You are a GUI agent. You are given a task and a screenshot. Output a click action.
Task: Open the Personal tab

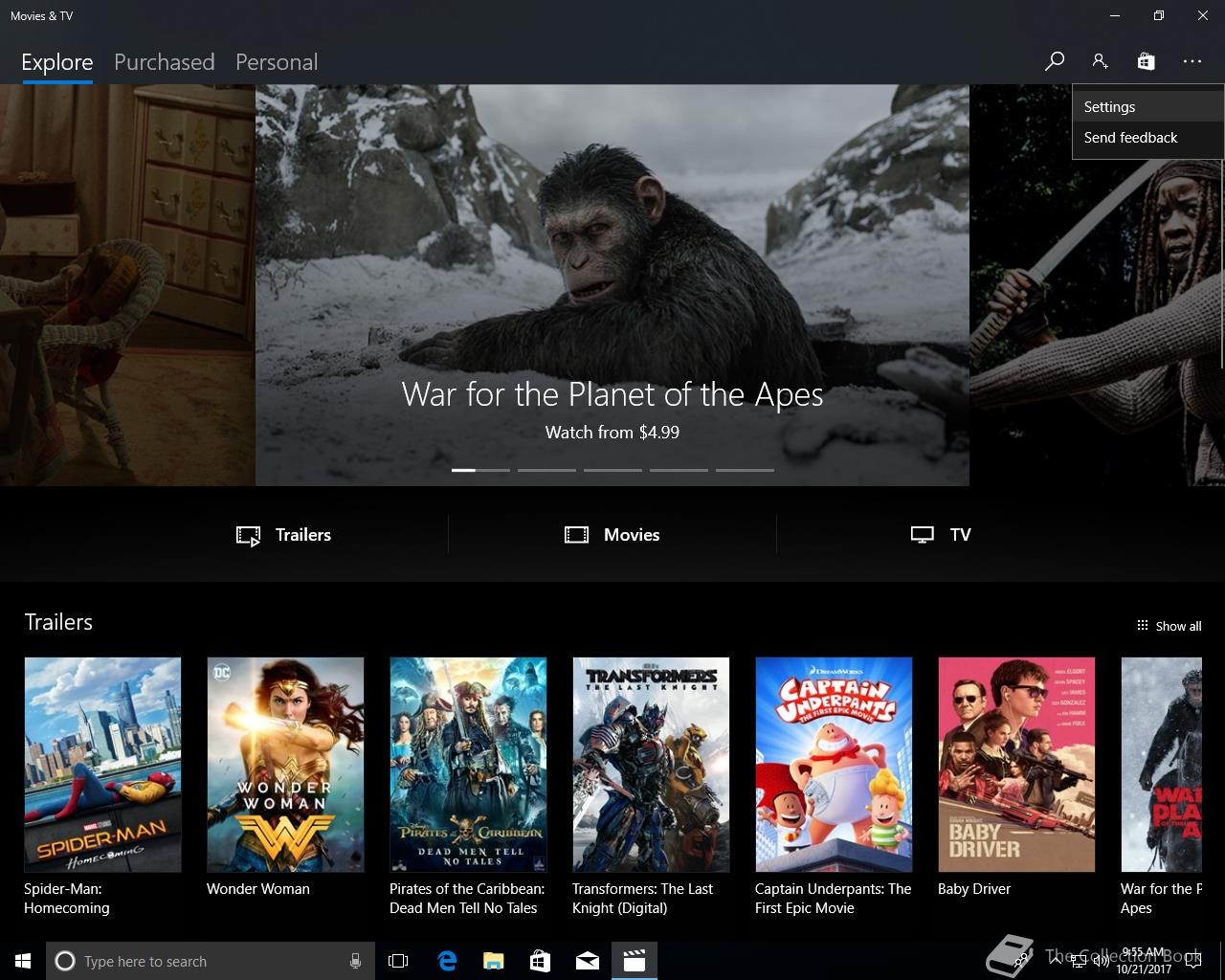click(x=277, y=62)
